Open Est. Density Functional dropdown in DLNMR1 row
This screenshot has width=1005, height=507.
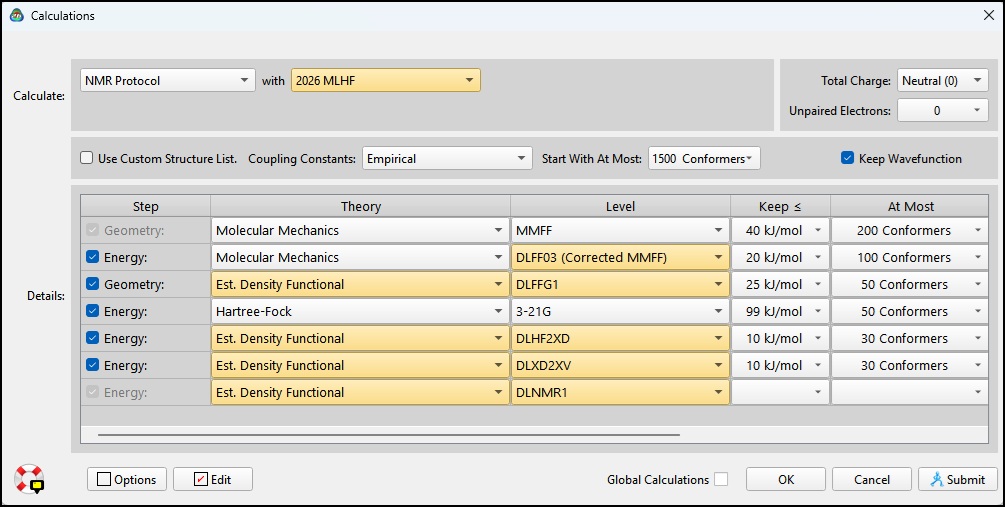(360, 392)
